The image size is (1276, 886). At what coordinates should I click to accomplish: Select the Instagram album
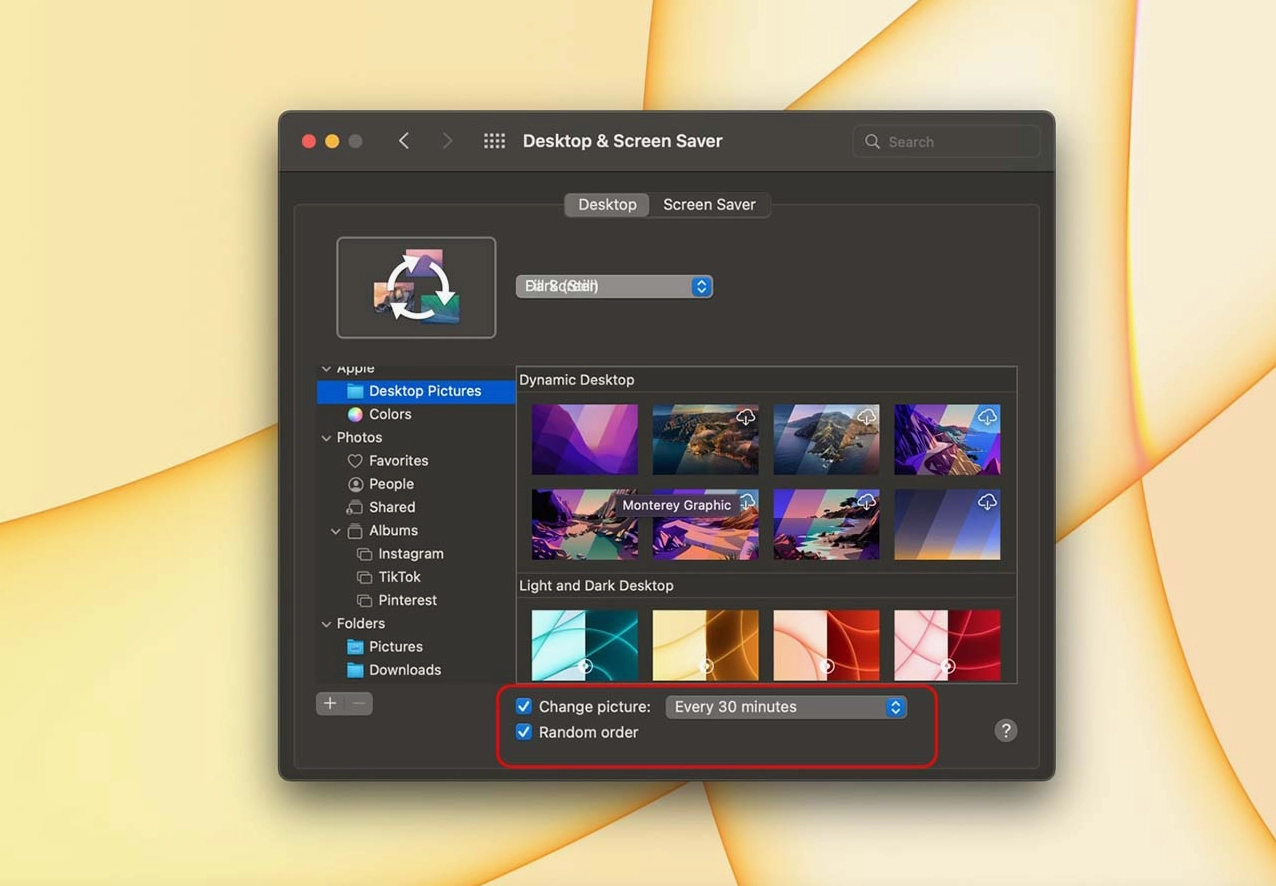(x=410, y=554)
